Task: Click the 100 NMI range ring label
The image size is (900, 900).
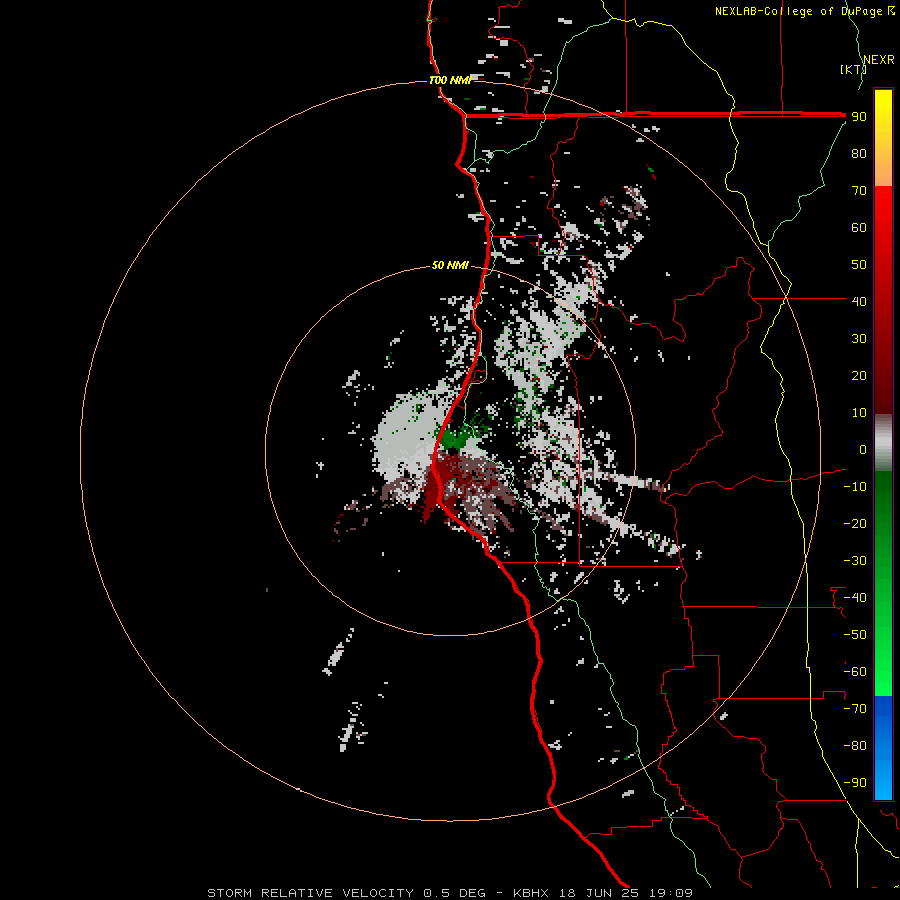Action: (x=450, y=80)
